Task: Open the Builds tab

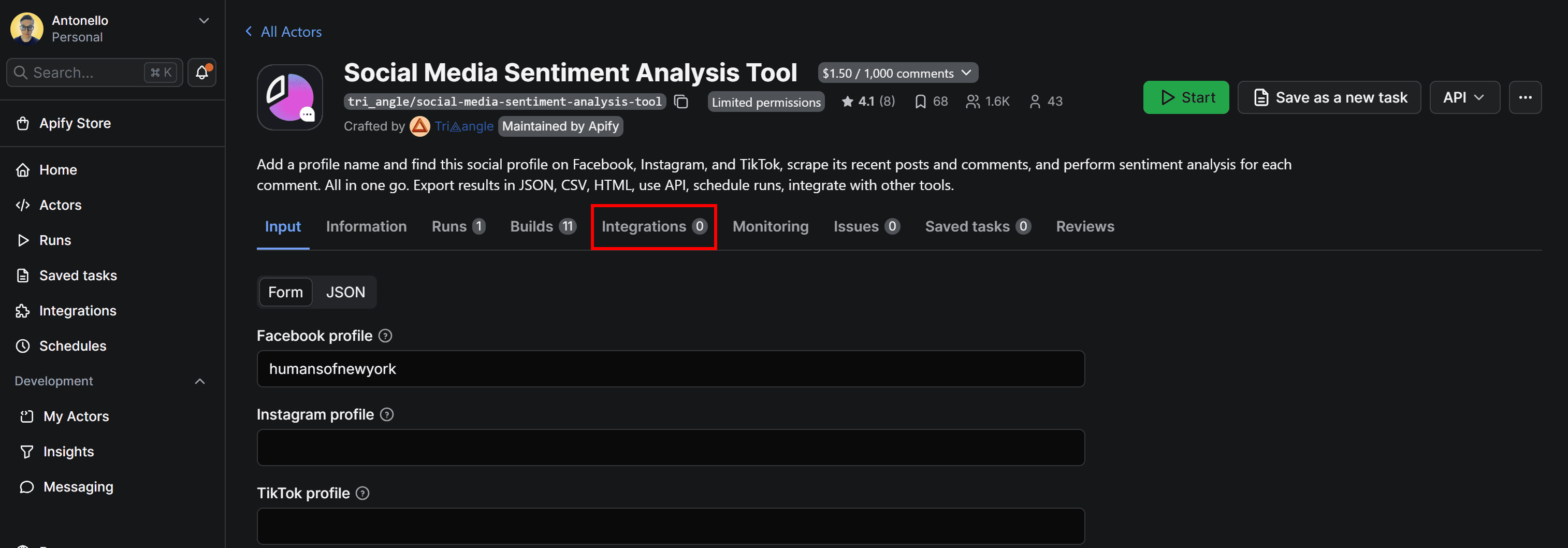Action: [543, 226]
